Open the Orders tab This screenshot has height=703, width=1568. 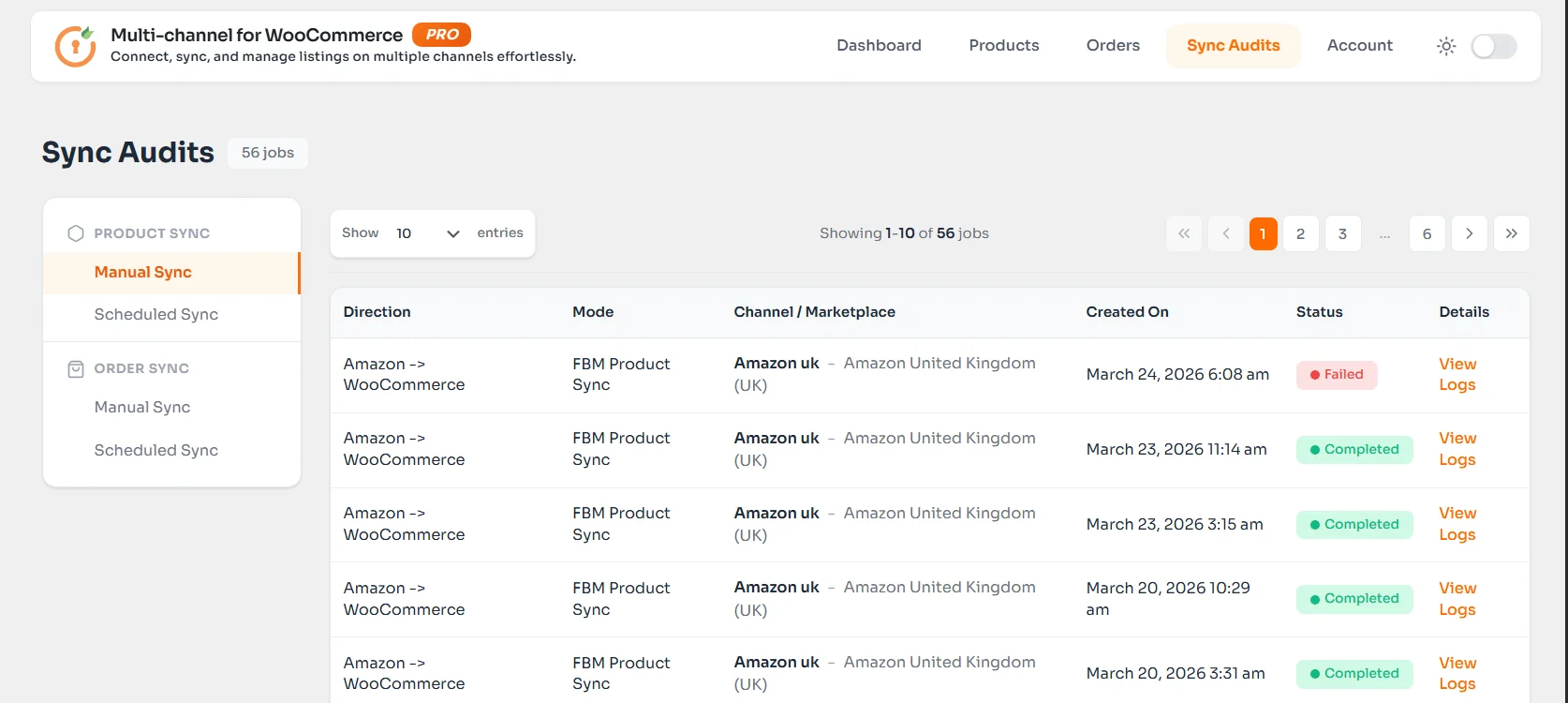pyautogui.click(x=1113, y=45)
